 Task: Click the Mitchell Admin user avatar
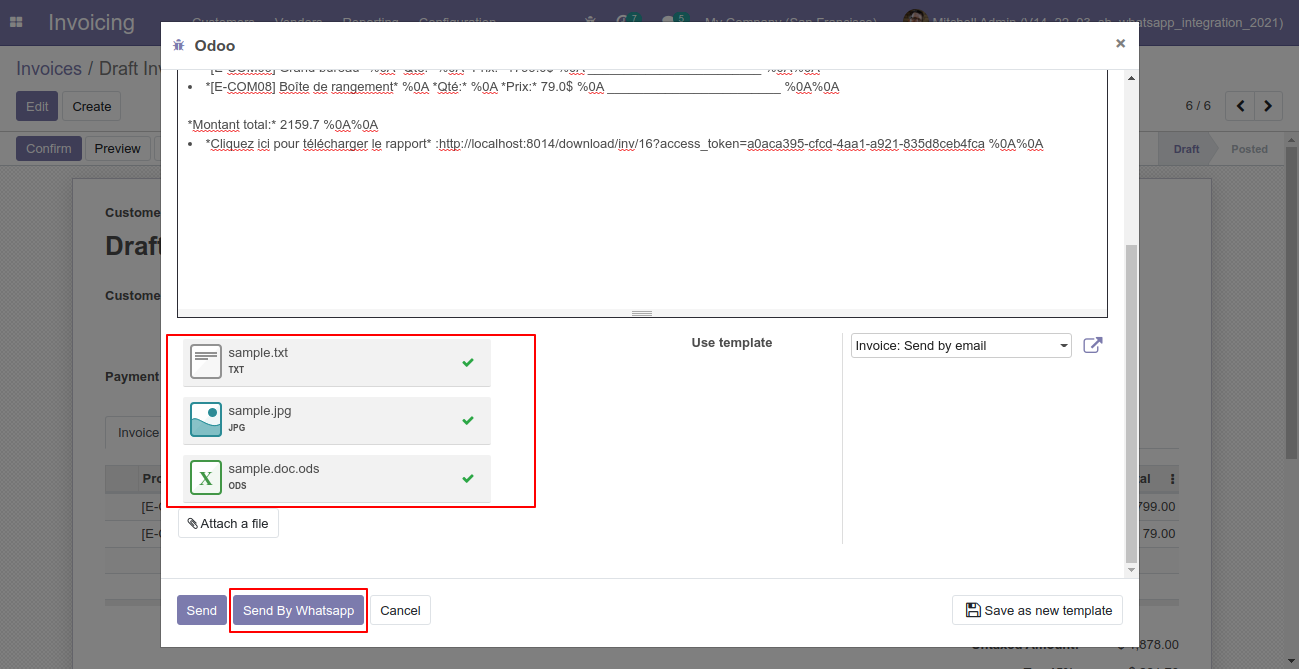(x=914, y=21)
